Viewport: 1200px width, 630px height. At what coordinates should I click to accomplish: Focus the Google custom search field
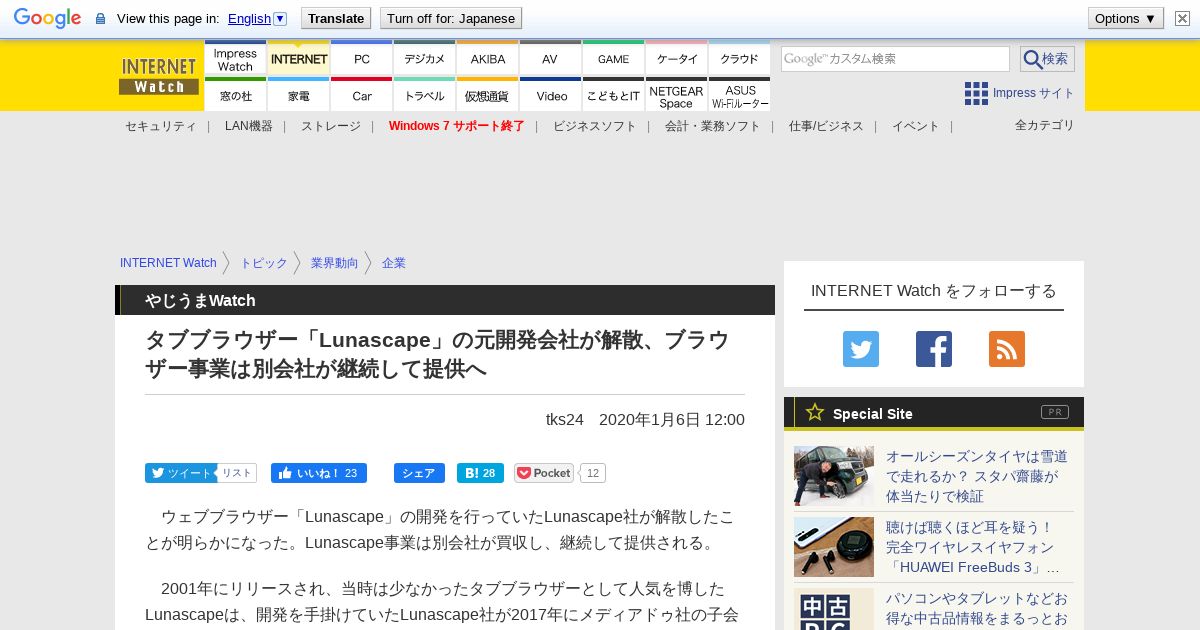coord(895,59)
